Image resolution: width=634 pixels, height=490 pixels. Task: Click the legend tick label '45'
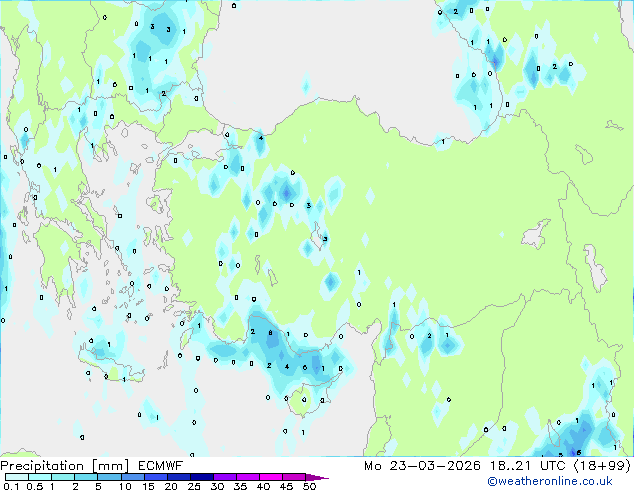point(286,486)
